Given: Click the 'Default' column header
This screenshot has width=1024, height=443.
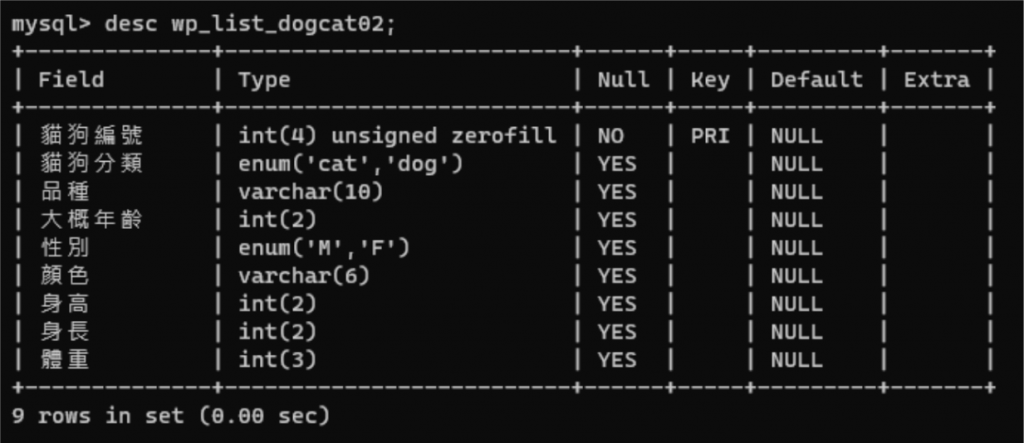Looking at the screenshot, I should click(816, 80).
